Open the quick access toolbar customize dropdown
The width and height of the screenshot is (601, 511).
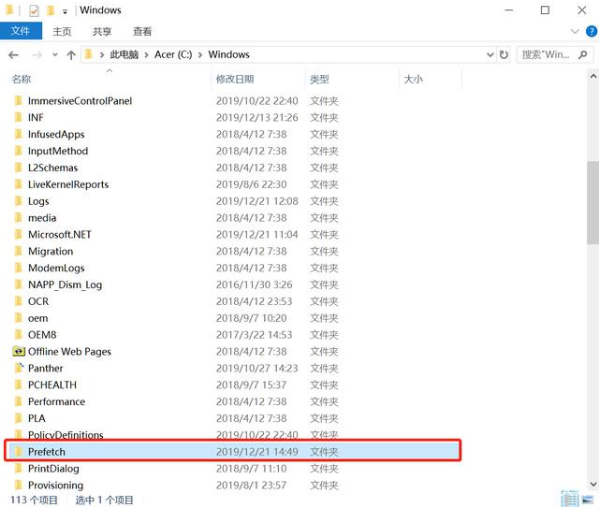tap(65, 12)
